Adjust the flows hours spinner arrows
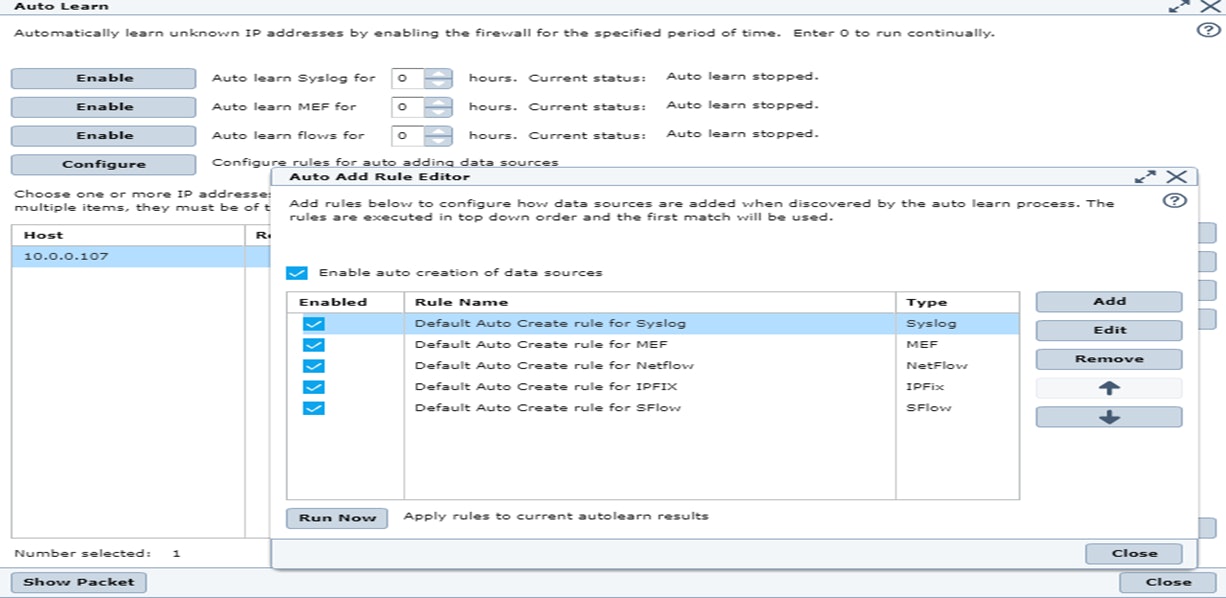The image size is (1226, 598). click(438, 135)
